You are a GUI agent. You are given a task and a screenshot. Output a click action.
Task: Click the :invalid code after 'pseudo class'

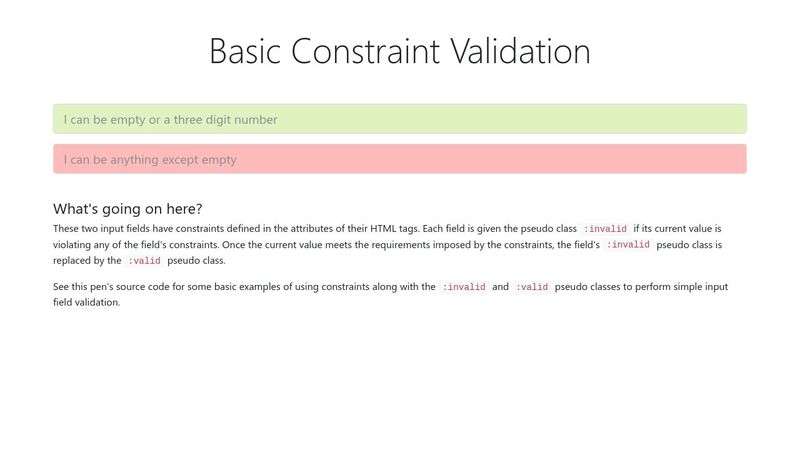pyautogui.click(x=605, y=229)
